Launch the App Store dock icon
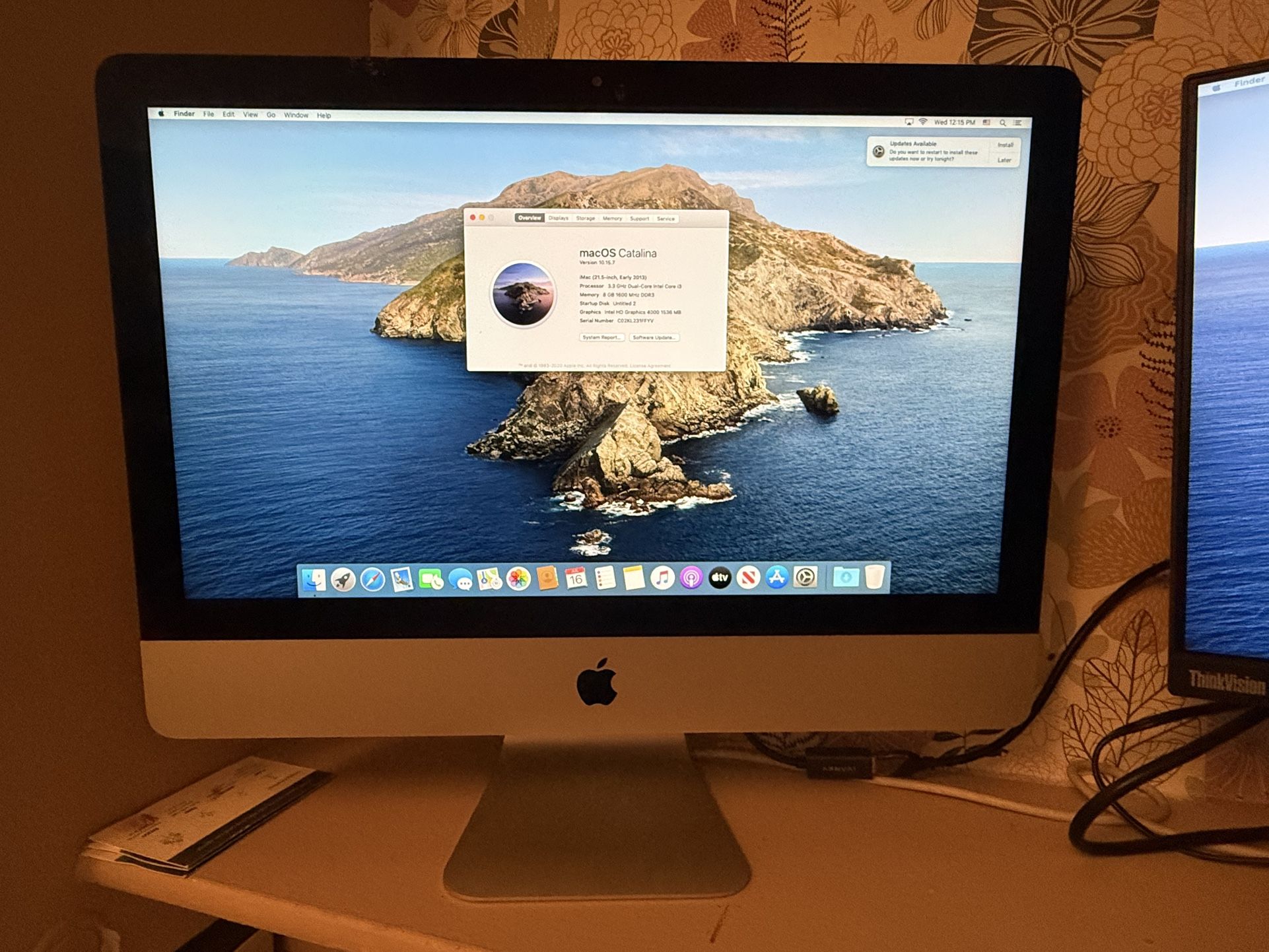1269x952 pixels. tap(776, 578)
